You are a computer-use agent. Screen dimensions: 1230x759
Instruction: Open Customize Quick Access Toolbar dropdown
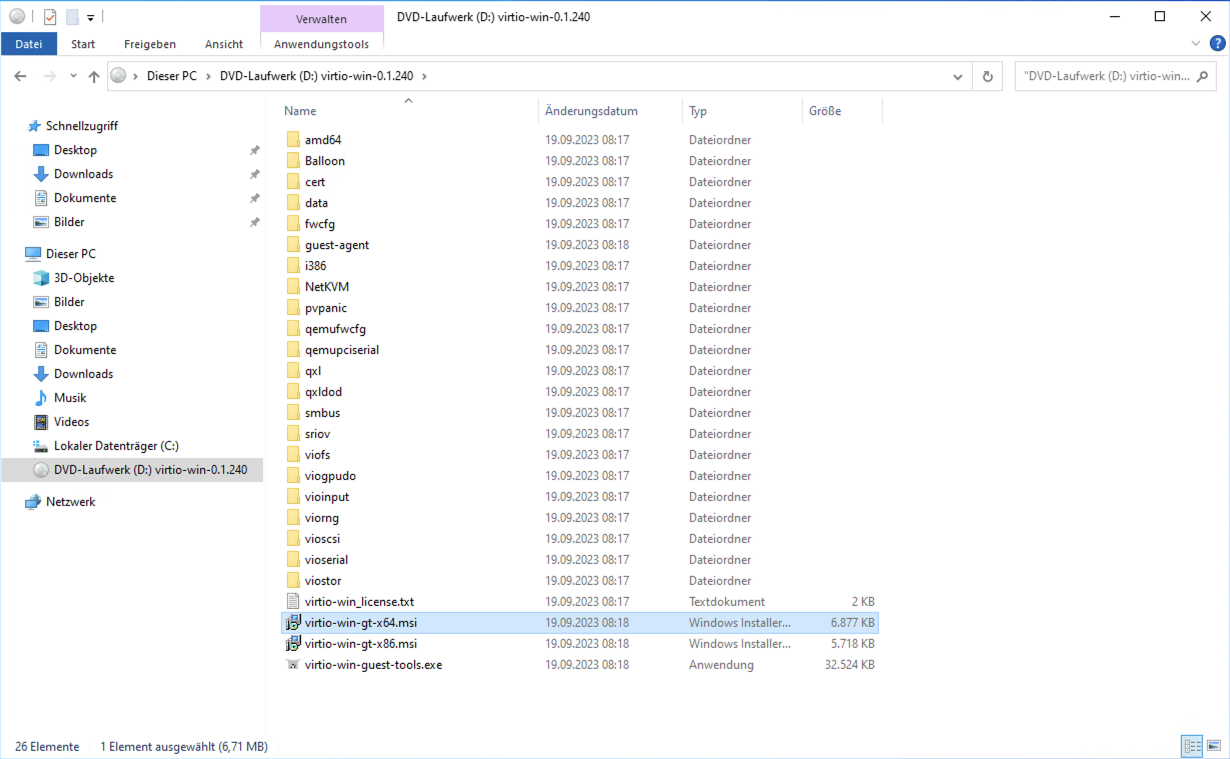pos(90,17)
